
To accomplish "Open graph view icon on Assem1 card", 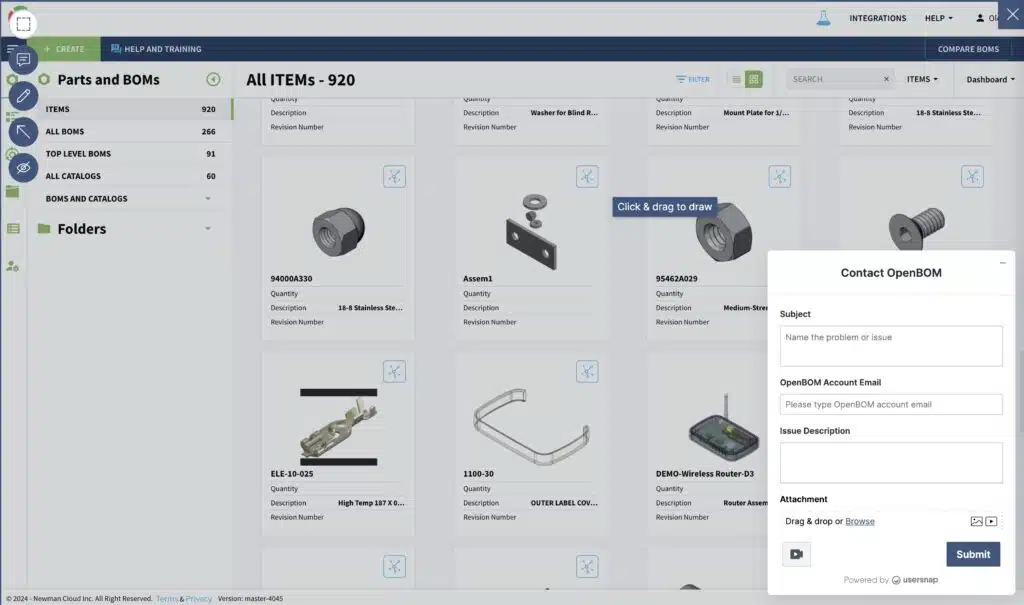I will (x=586, y=176).
